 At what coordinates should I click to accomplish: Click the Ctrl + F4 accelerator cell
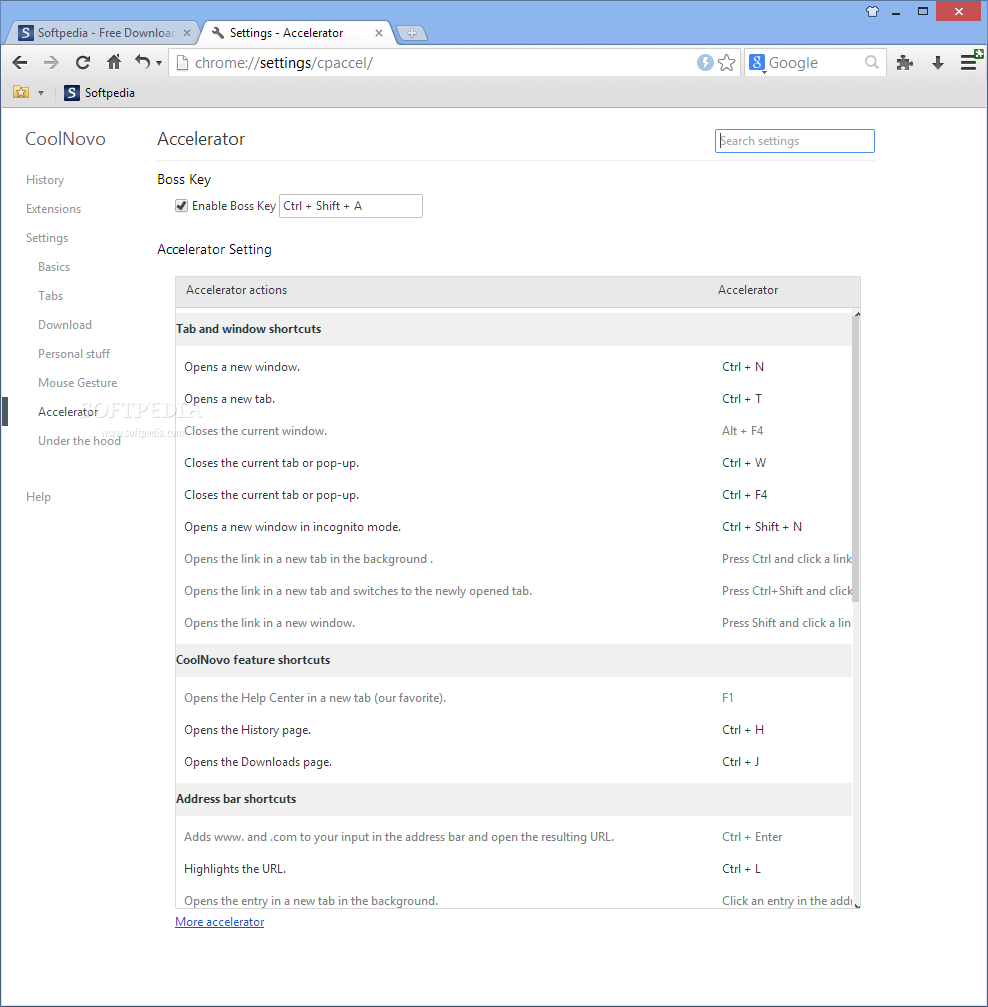point(745,495)
